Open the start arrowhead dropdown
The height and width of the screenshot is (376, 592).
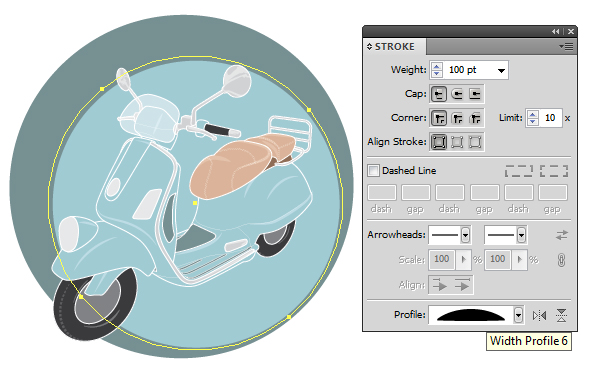click(465, 235)
